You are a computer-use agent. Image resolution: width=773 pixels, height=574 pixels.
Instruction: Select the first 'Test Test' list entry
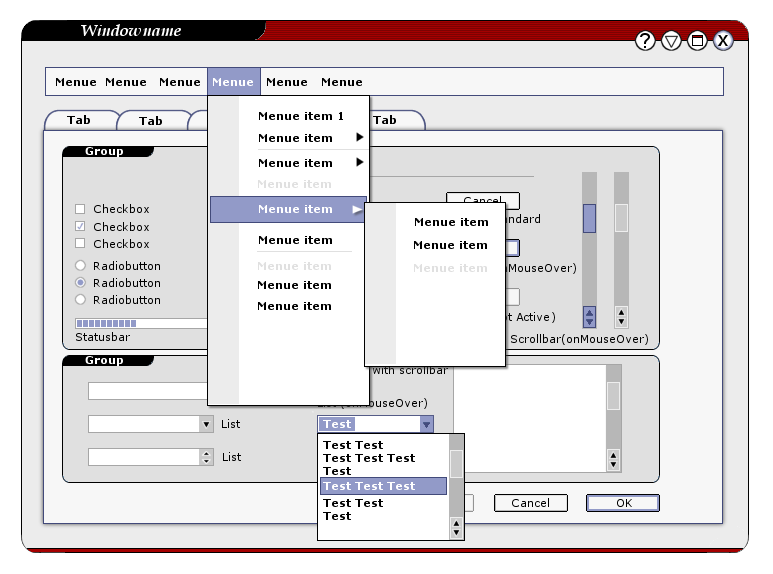coord(353,445)
